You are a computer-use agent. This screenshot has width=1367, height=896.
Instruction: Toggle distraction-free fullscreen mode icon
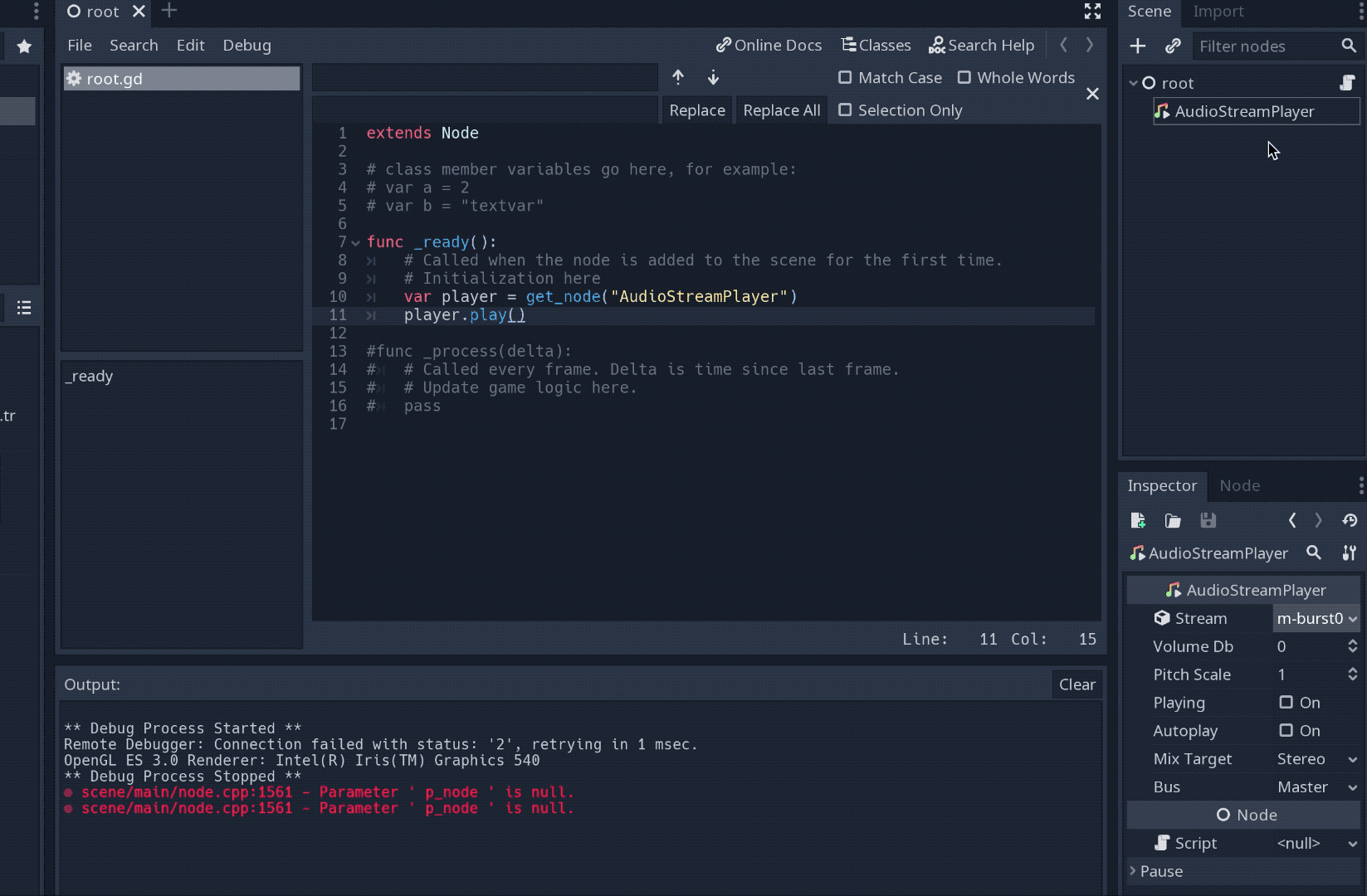tap(1092, 11)
